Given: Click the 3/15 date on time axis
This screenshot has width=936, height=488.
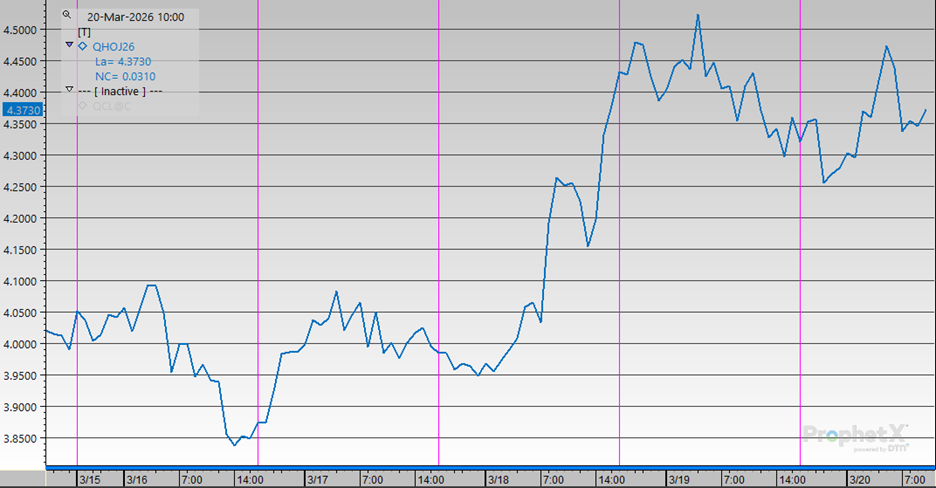Looking at the screenshot, I should pos(90,480).
